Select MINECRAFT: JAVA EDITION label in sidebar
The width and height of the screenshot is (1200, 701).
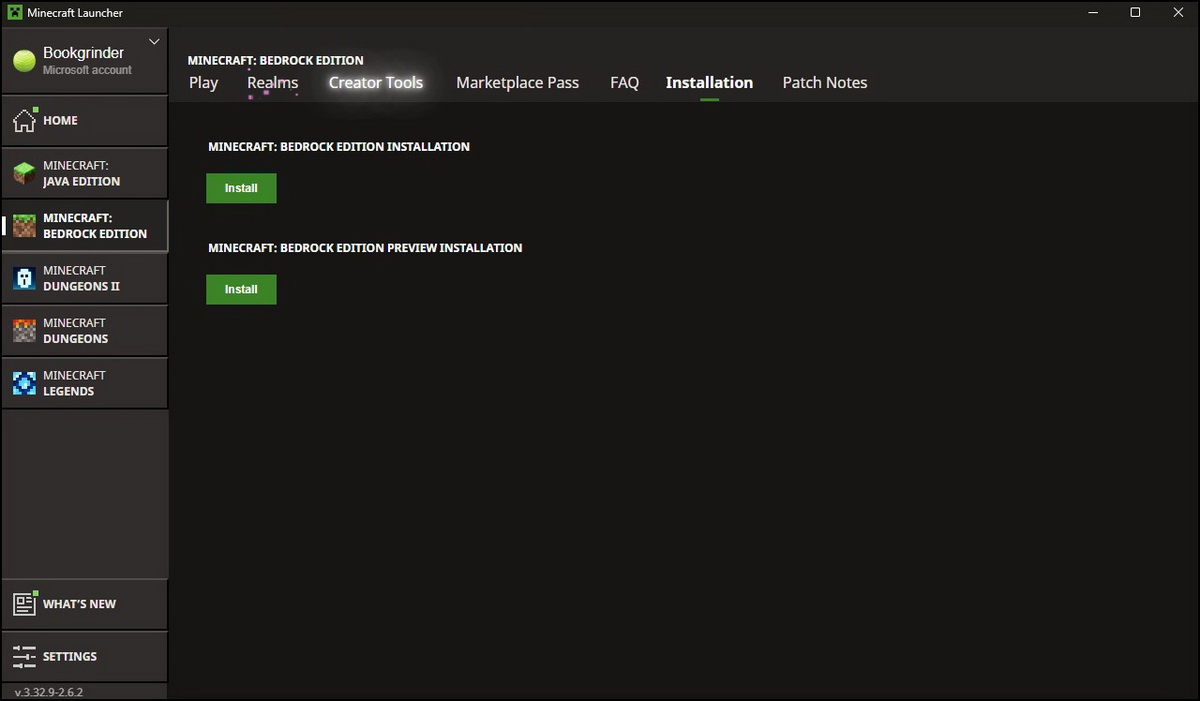click(81, 173)
